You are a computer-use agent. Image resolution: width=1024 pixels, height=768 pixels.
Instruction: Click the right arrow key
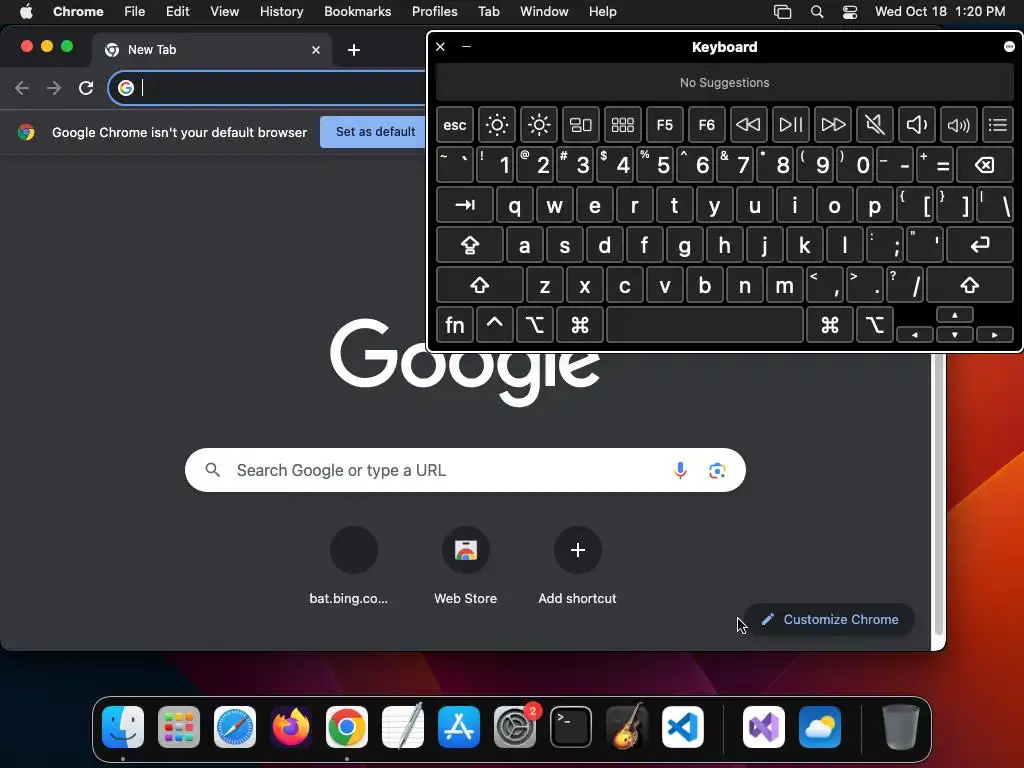click(x=995, y=334)
